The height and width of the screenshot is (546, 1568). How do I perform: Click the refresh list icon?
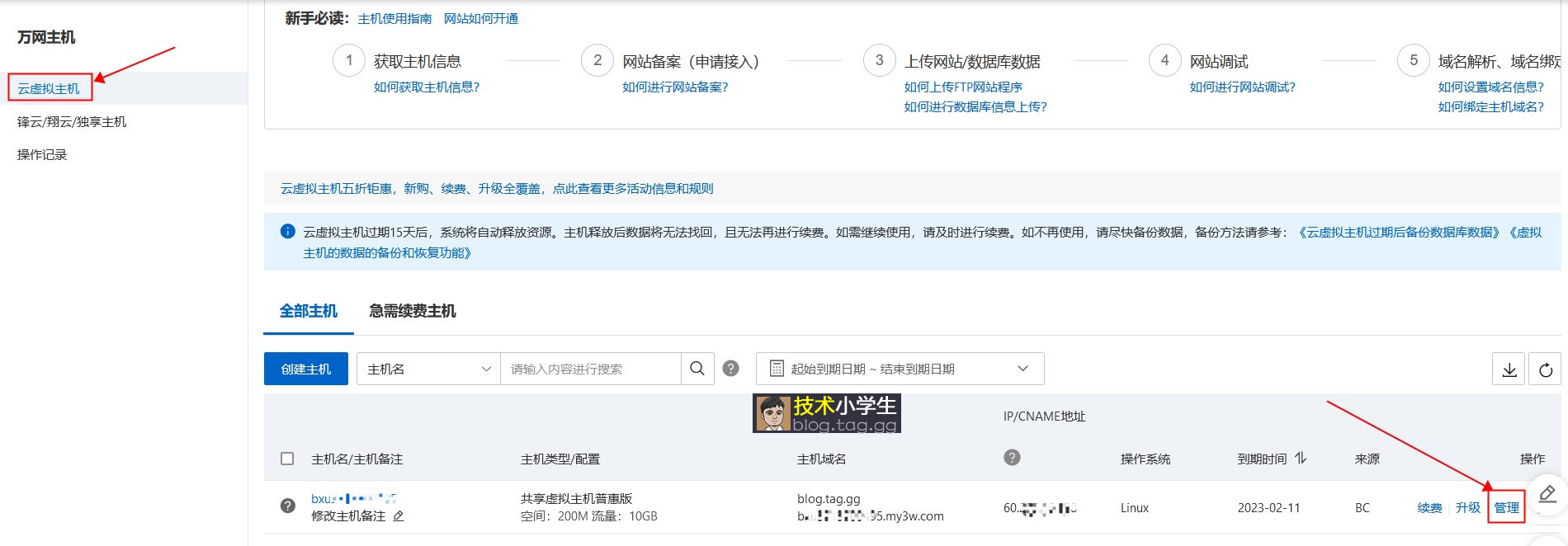coord(1545,369)
